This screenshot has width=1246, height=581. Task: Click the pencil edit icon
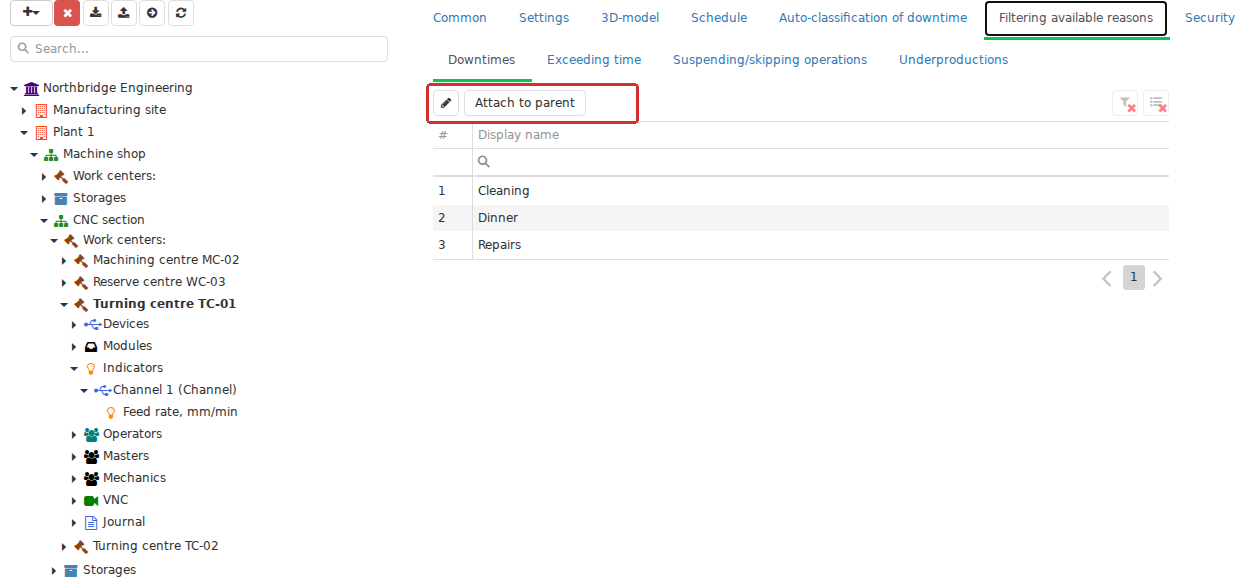[446, 103]
